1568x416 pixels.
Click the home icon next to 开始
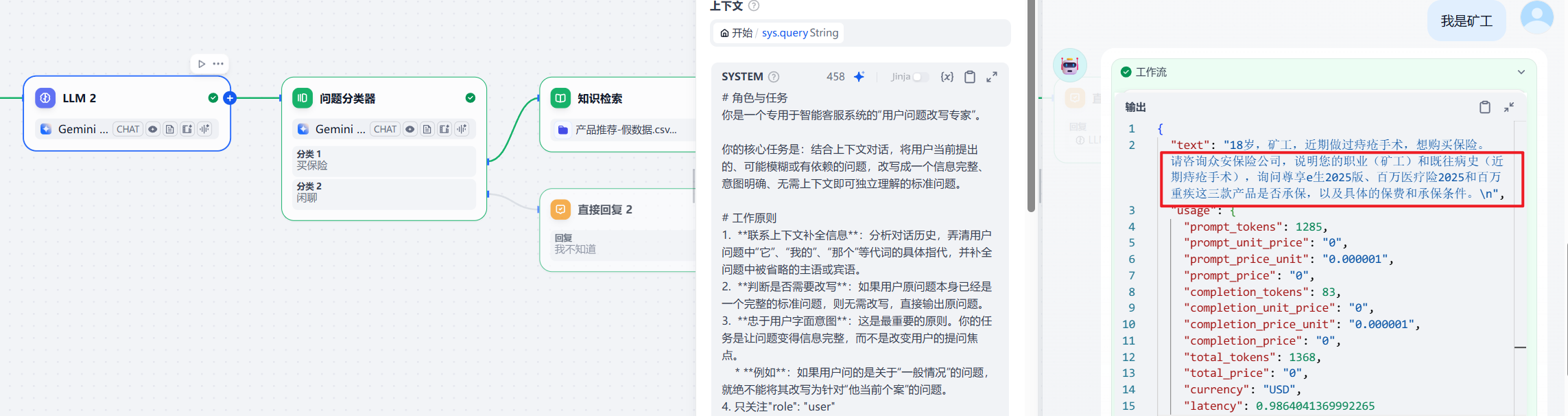point(724,33)
